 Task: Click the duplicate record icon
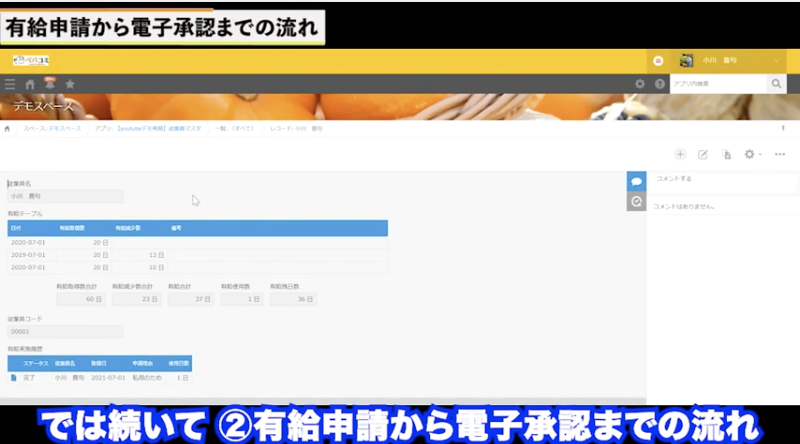727,154
